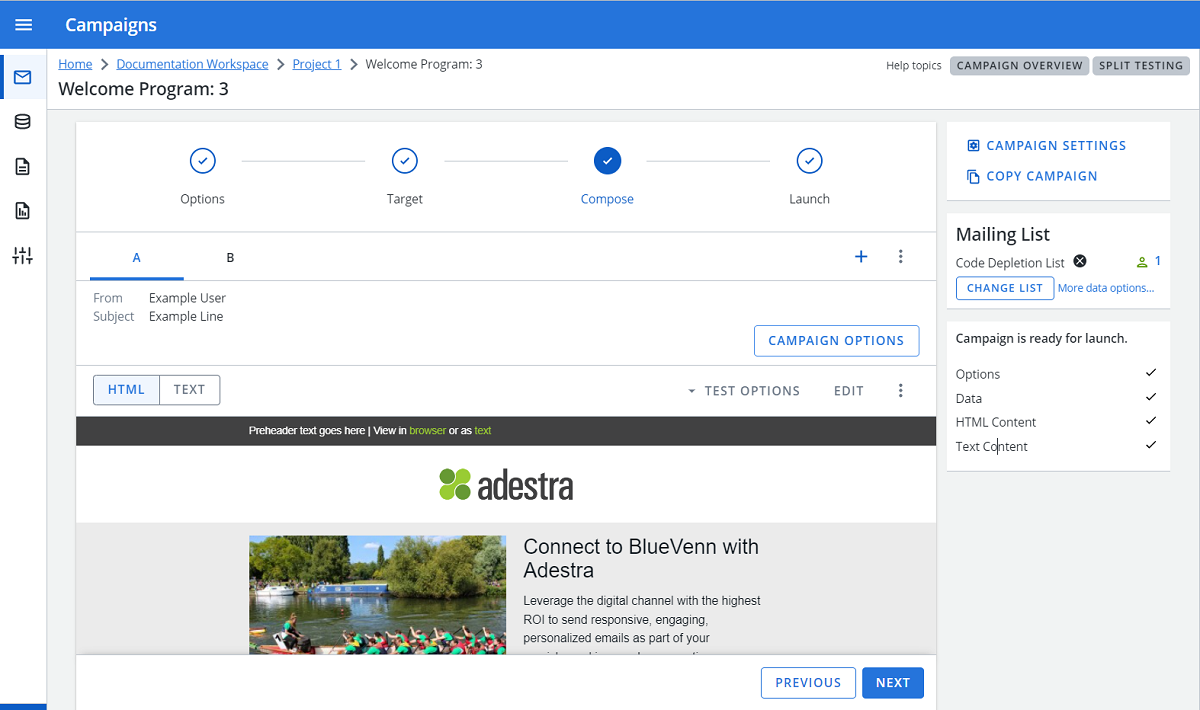Click the Copy Campaign icon
This screenshot has height=710, width=1200.
[973, 176]
